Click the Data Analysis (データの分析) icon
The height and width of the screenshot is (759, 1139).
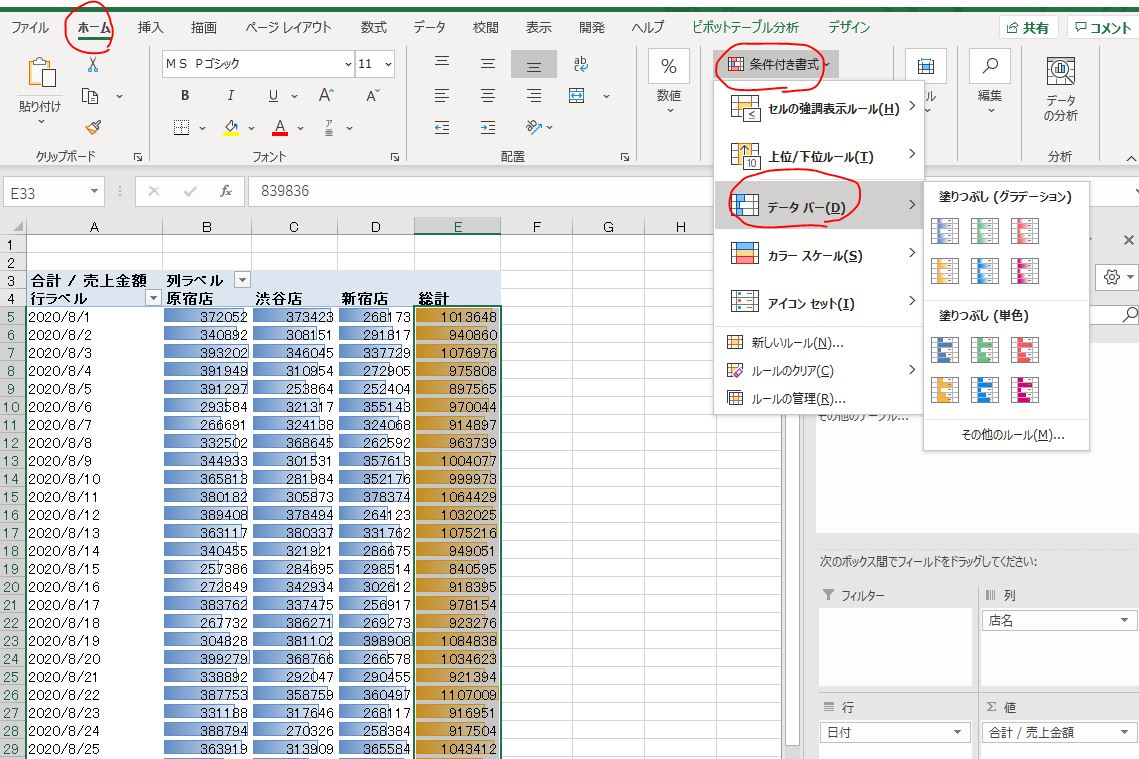[x=1060, y=70]
